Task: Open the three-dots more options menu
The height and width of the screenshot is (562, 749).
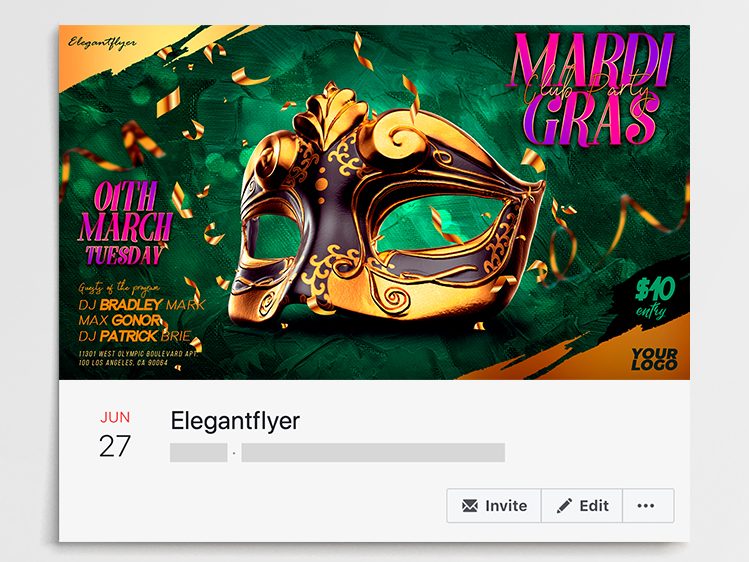Action: pos(648,506)
